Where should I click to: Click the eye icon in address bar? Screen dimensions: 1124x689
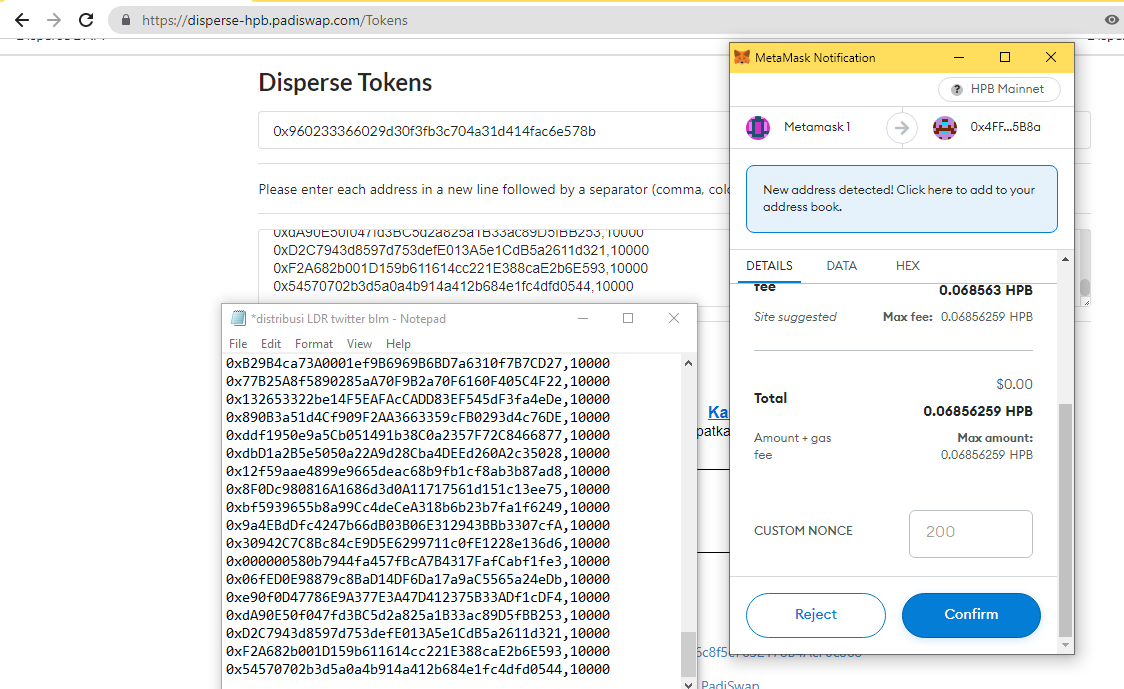point(1111,20)
